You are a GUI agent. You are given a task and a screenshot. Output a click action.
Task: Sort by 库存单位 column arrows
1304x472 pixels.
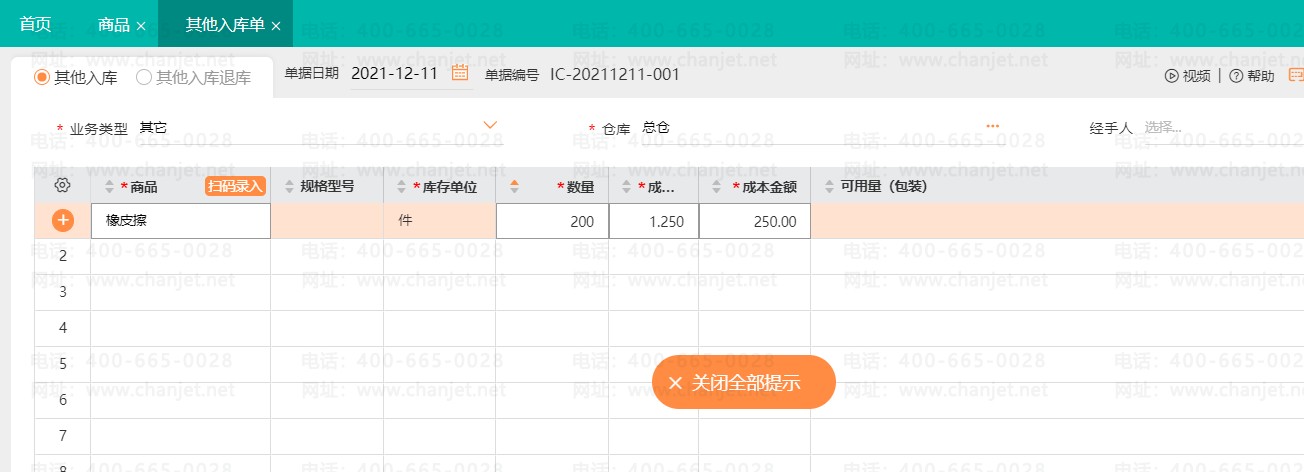pyautogui.click(x=403, y=186)
